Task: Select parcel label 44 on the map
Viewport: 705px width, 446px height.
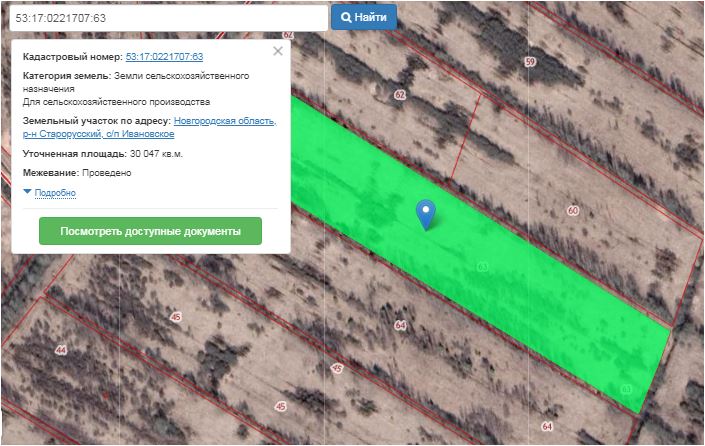Action: (x=61, y=350)
